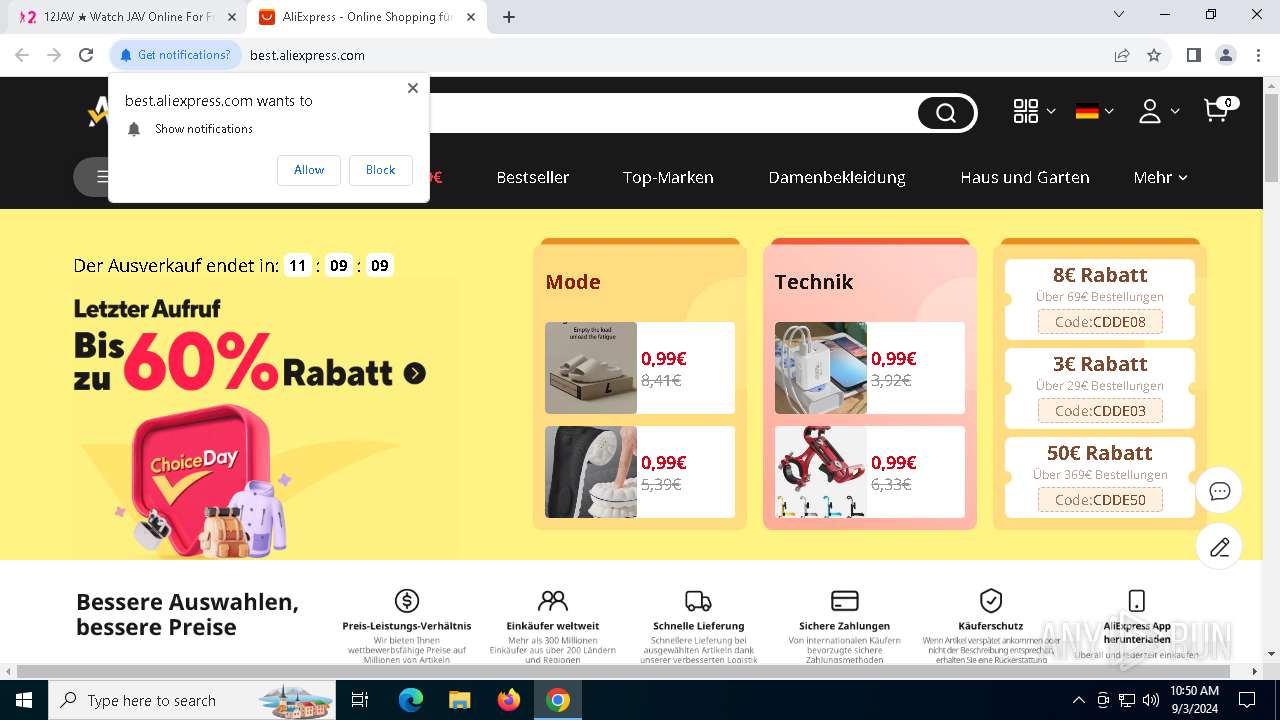Allow notifications from best.aliexpress.com
1280x720 pixels.
pyautogui.click(x=309, y=170)
